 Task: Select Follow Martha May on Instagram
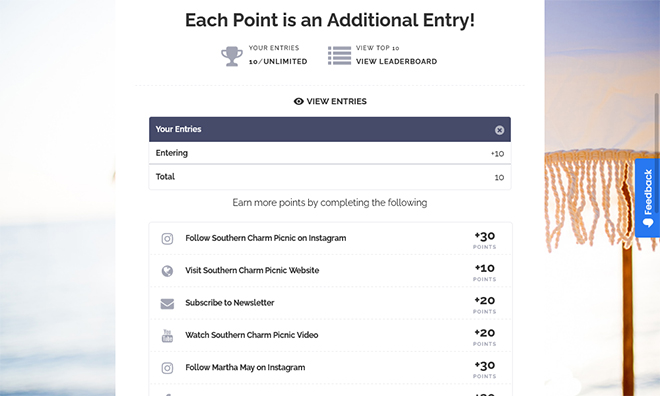click(x=330, y=368)
